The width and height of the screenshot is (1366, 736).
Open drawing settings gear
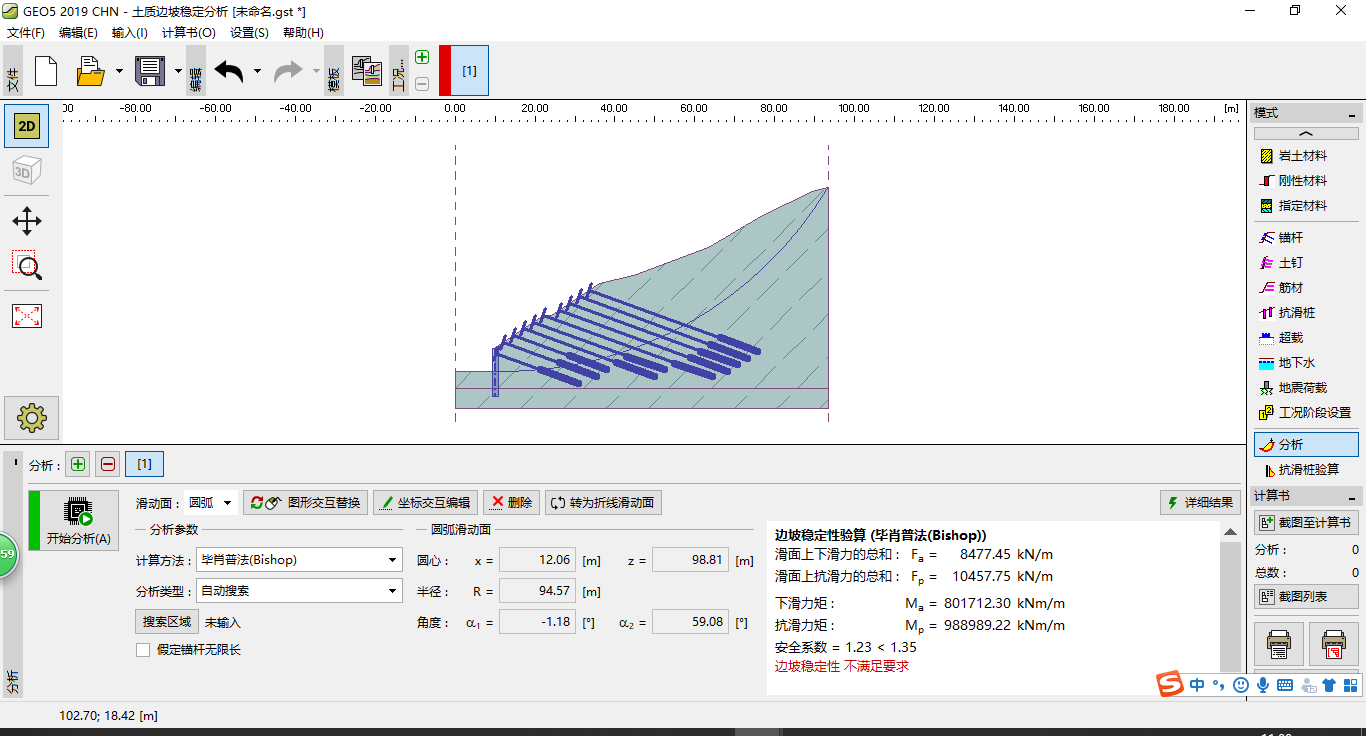(31, 417)
